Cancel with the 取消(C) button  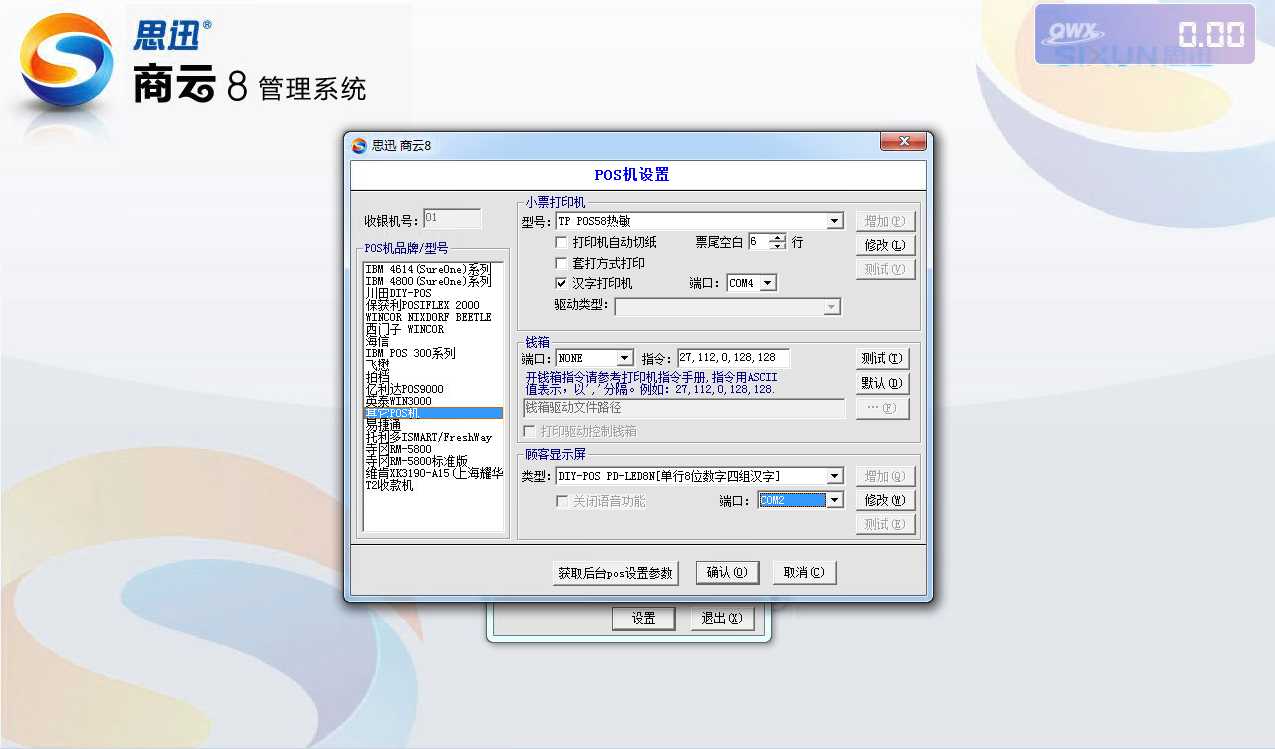point(804,573)
